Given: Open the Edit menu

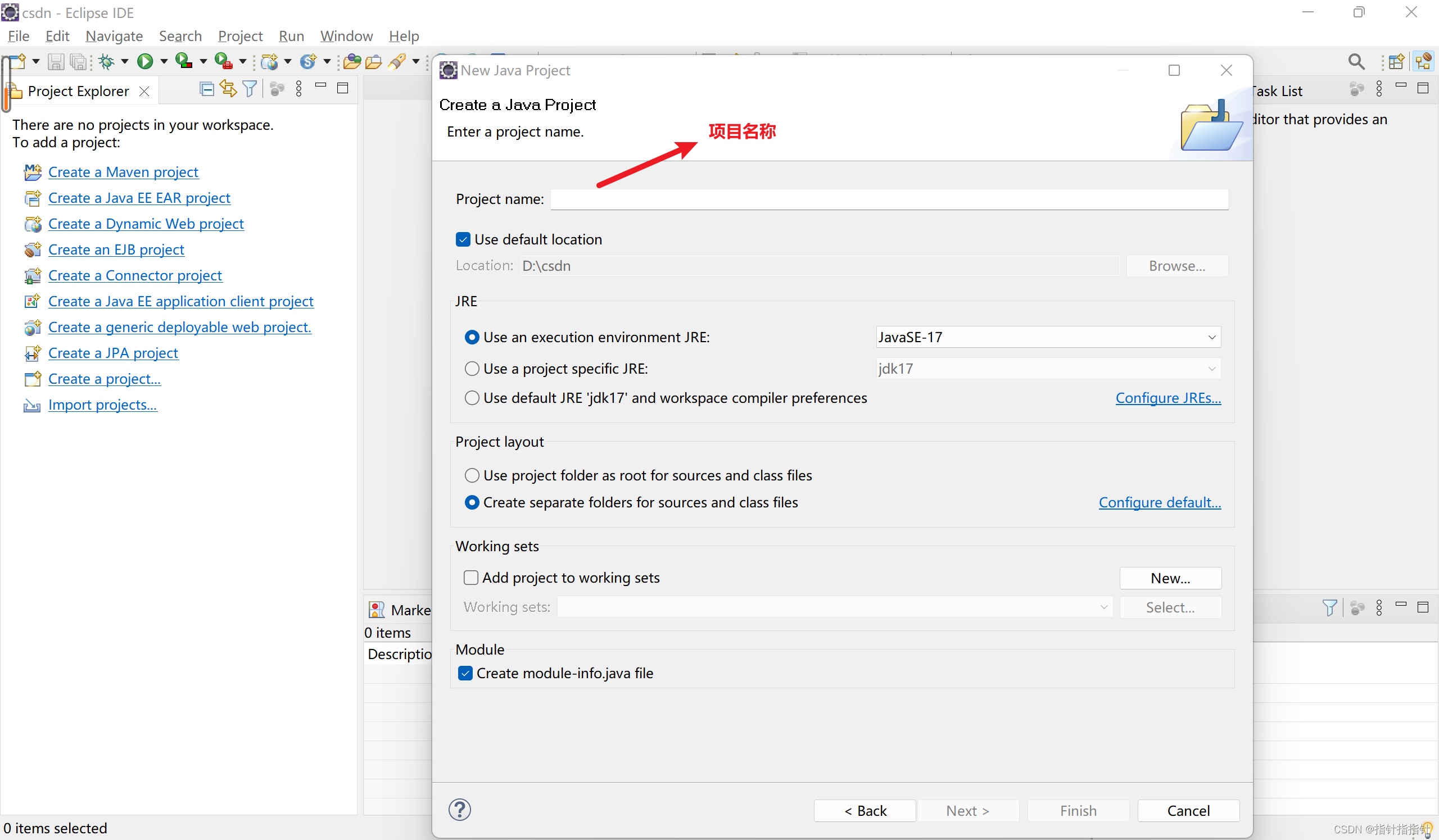Looking at the screenshot, I should click(57, 36).
